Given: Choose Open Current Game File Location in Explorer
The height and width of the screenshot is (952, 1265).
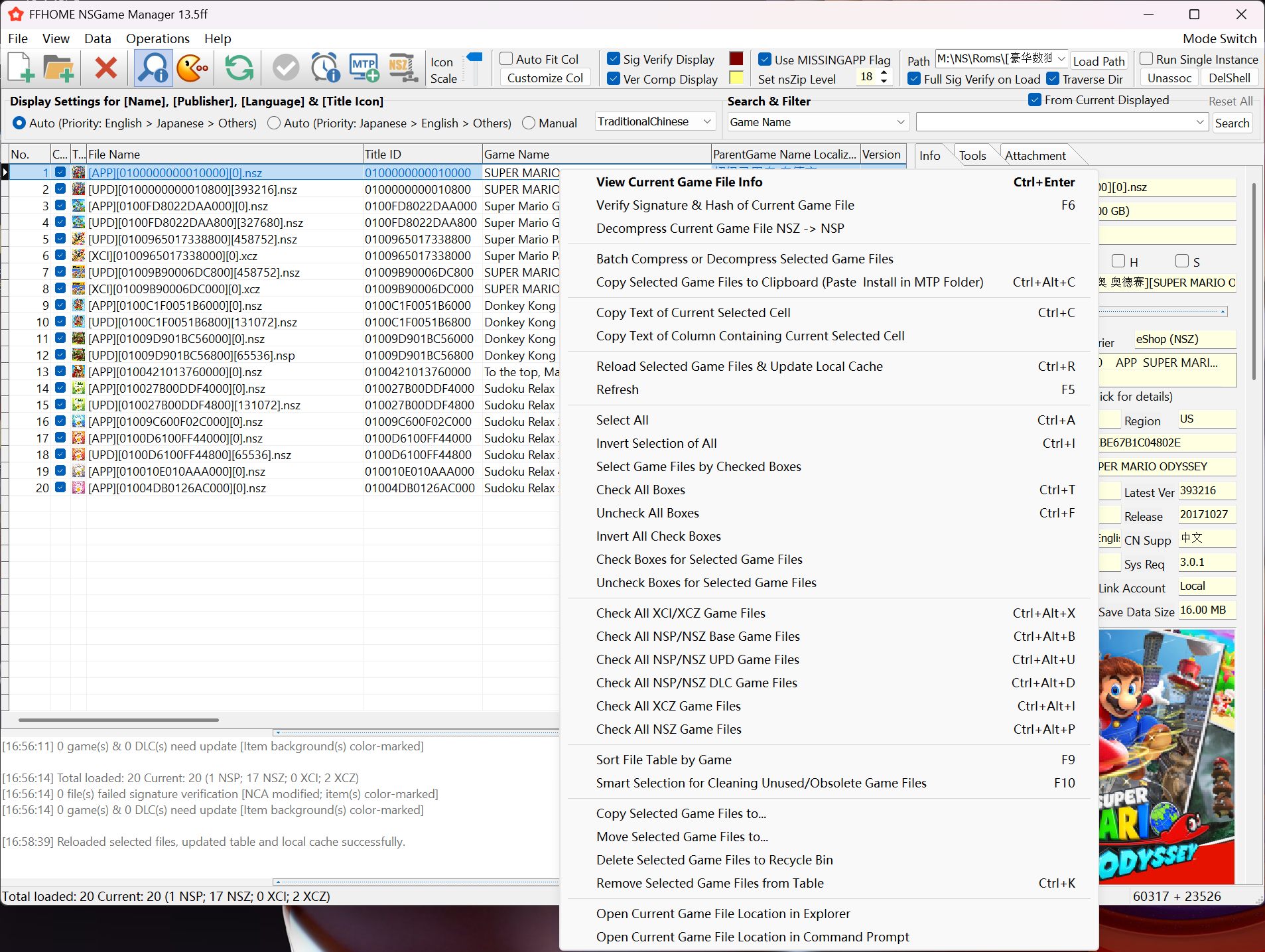Looking at the screenshot, I should point(829,914).
